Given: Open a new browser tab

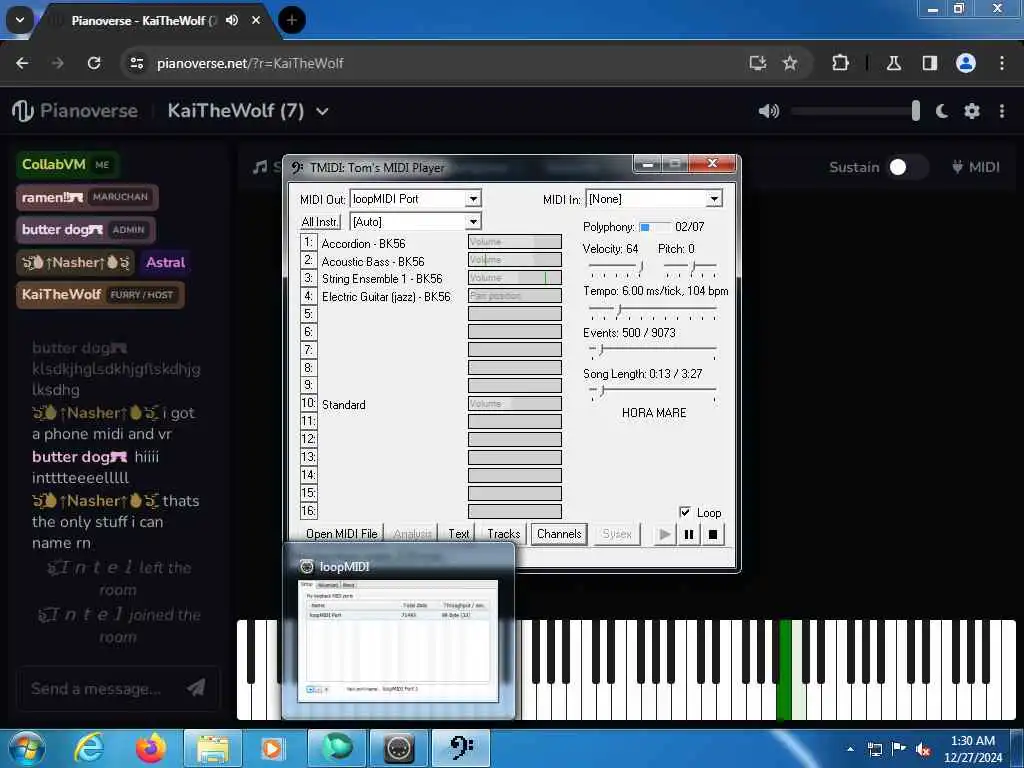Looking at the screenshot, I should coord(292,20).
